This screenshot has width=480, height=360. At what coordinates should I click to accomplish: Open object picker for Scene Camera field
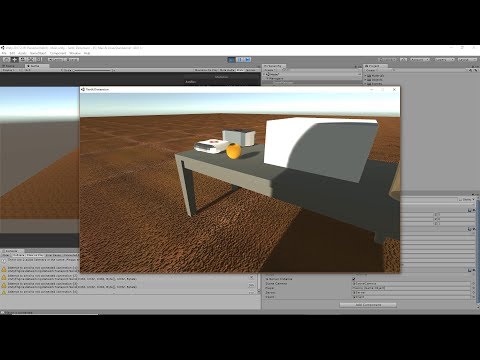[473, 284]
